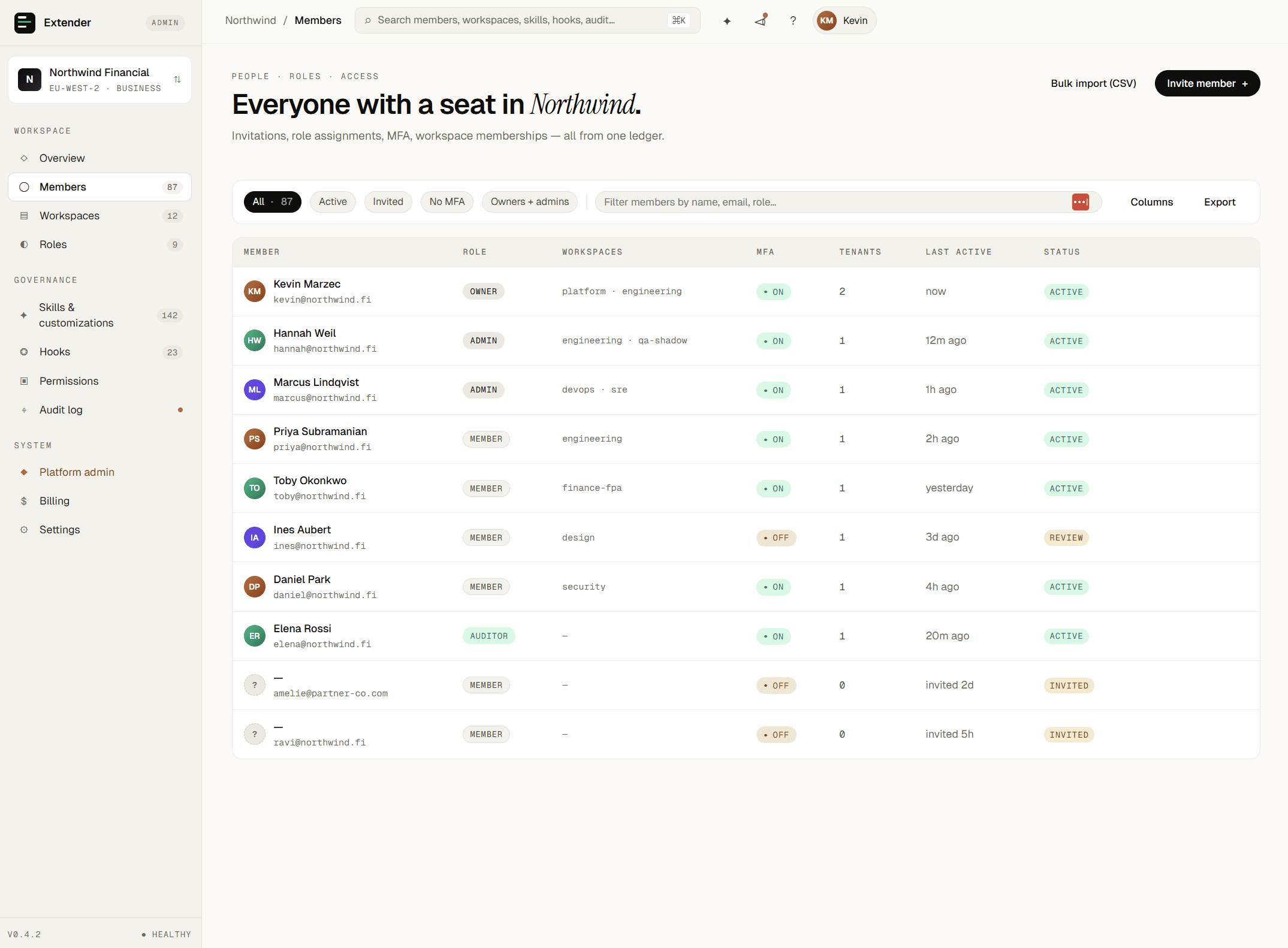Viewport: 1288px width, 948px height.
Task: Click the Settings gear icon
Action: pos(24,530)
